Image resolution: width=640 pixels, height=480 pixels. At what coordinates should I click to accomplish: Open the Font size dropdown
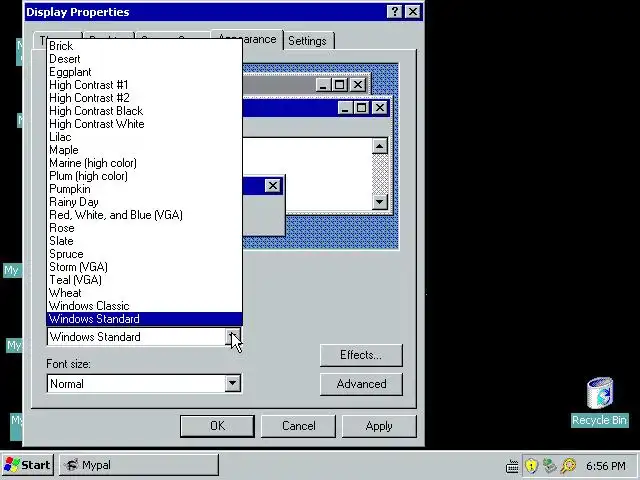point(233,384)
